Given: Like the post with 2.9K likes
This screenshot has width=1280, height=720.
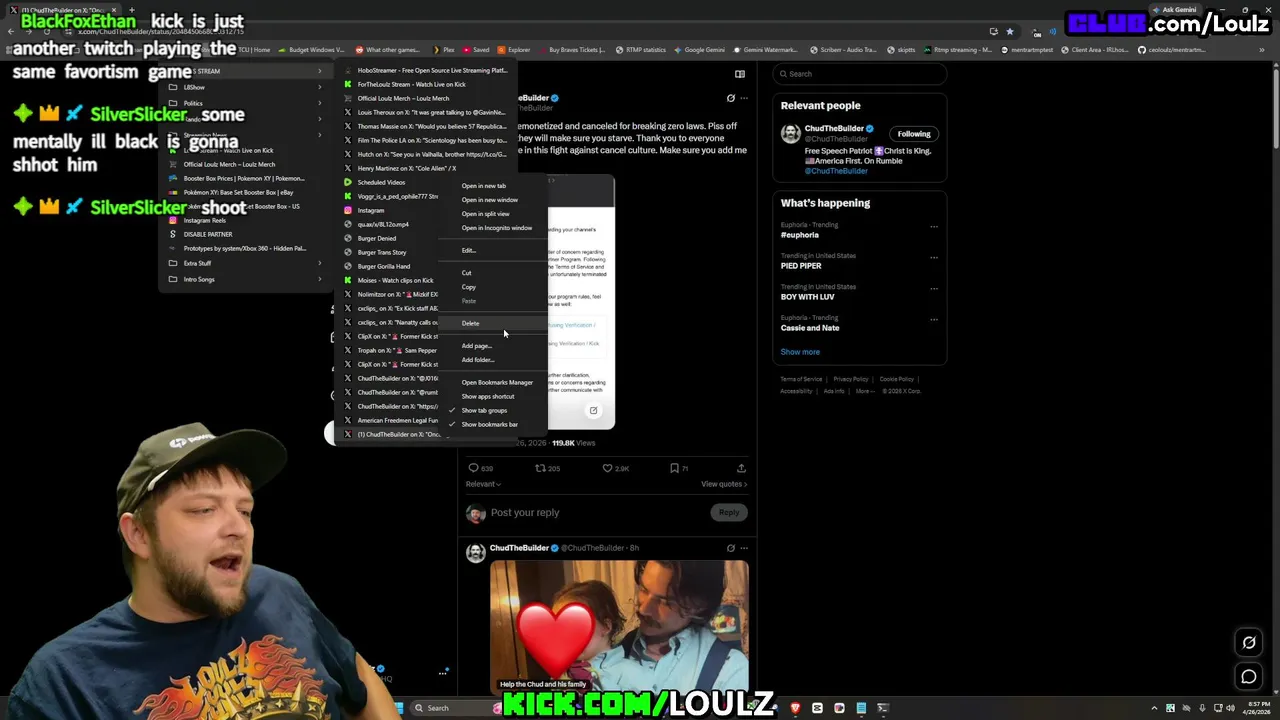Looking at the screenshot, I should tap(618, 468).
